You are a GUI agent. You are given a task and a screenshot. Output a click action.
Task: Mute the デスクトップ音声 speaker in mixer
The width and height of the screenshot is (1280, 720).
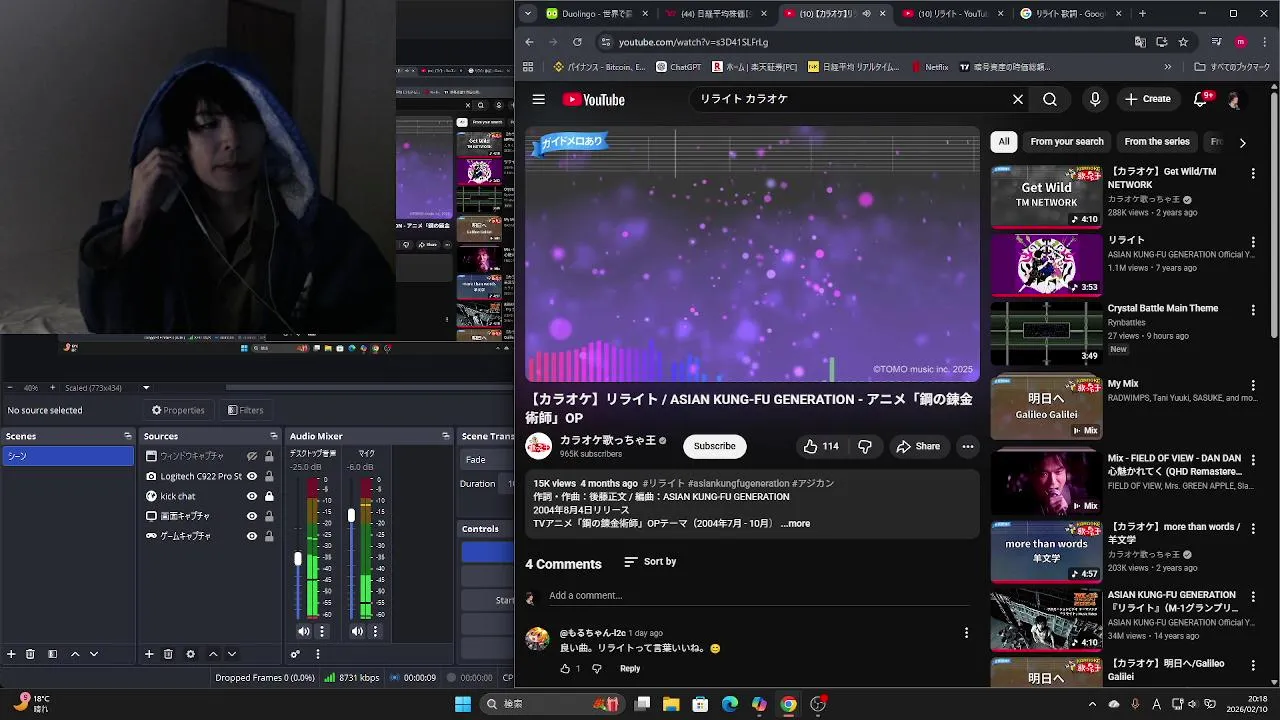click(x=304, y=631)
